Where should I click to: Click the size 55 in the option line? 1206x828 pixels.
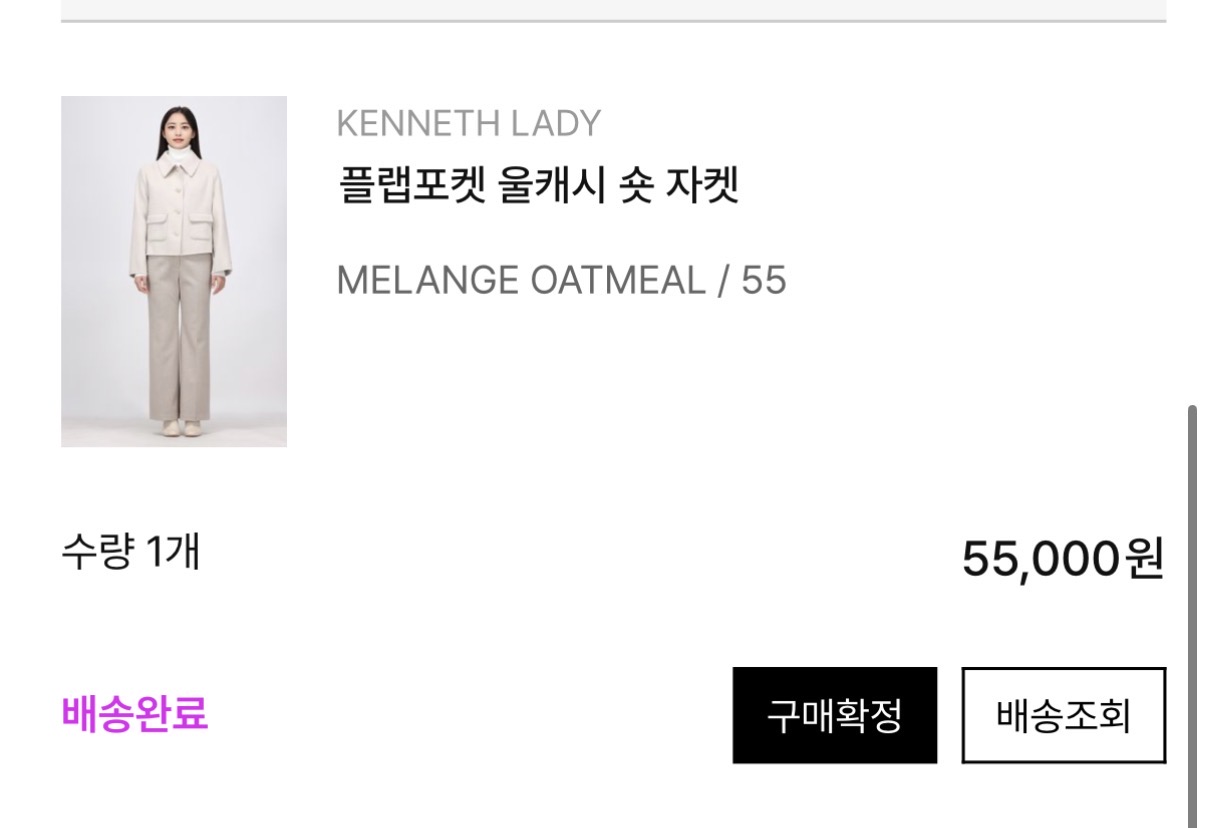coord(764,281)
